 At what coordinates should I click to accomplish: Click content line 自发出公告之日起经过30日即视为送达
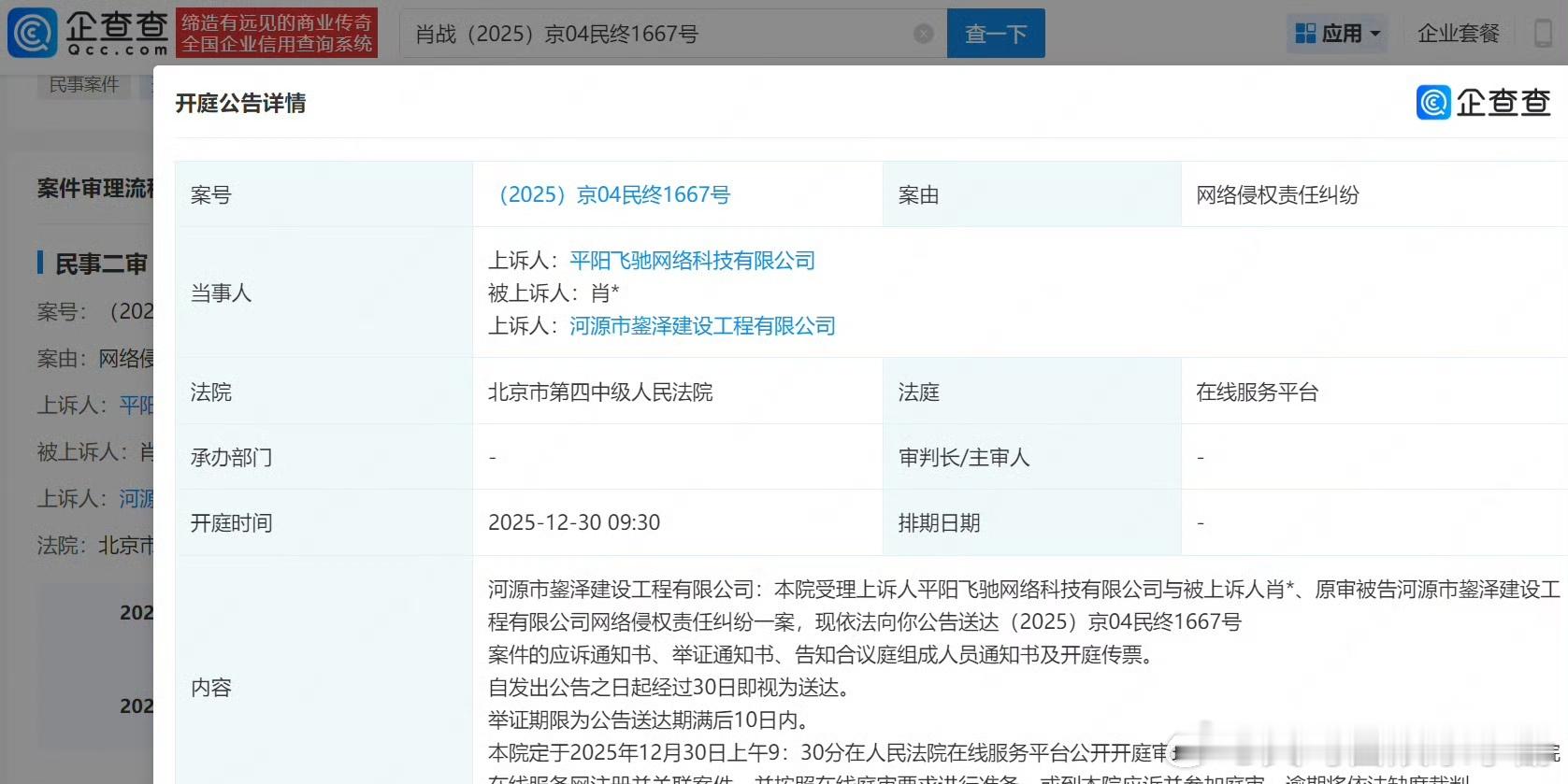coord(669,688)
